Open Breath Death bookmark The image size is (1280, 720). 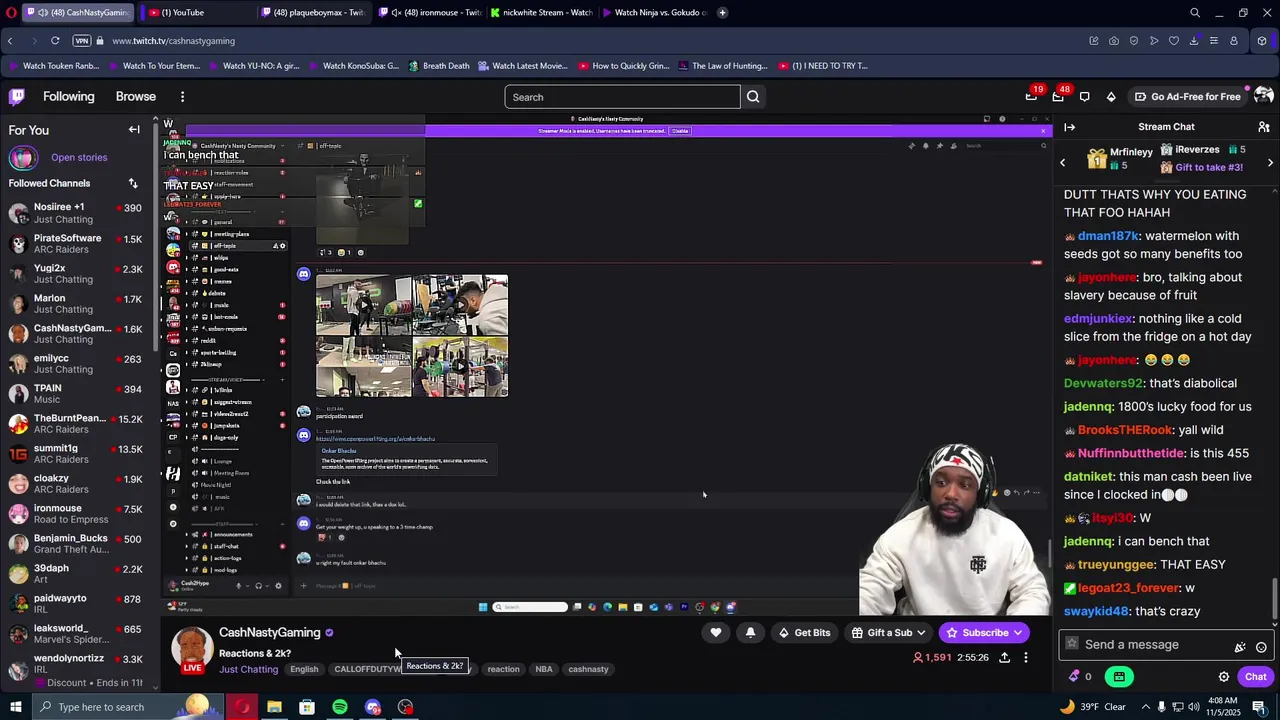(438, 66)
